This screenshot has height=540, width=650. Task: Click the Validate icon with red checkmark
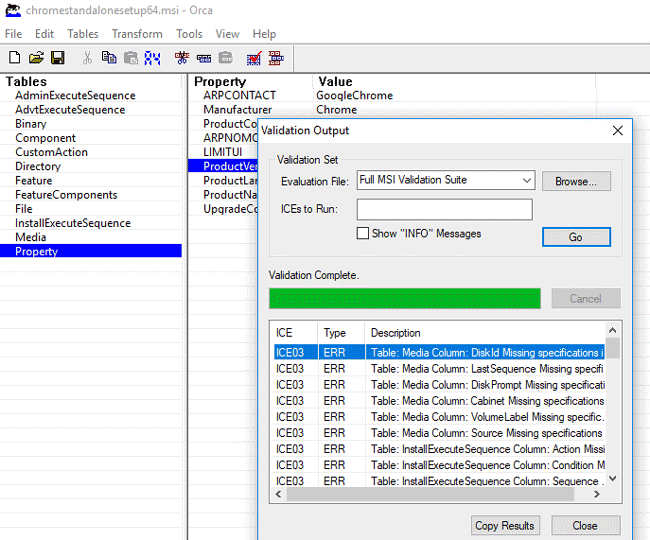coord(254,58)
